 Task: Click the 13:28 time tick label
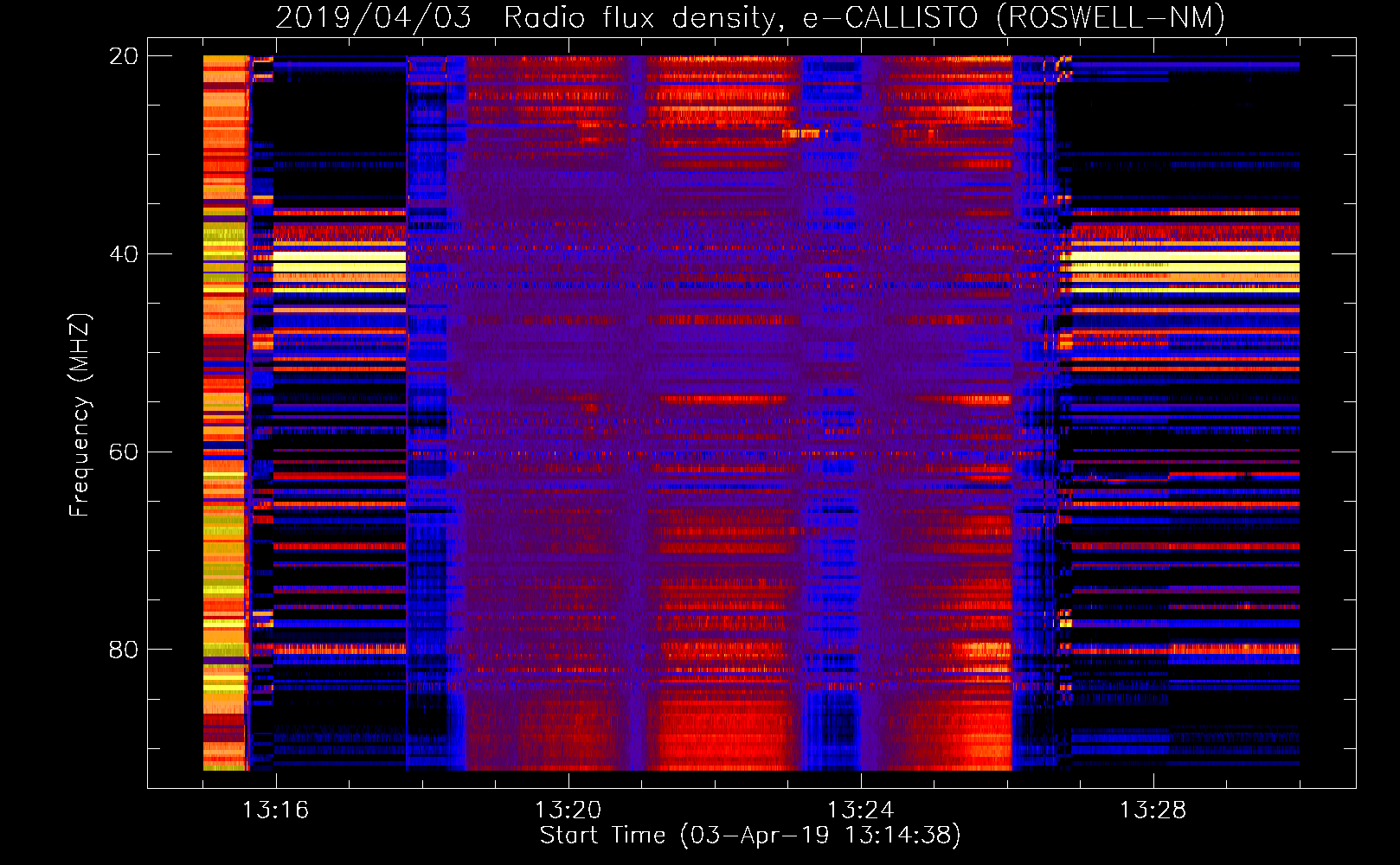coord(1153,811)
